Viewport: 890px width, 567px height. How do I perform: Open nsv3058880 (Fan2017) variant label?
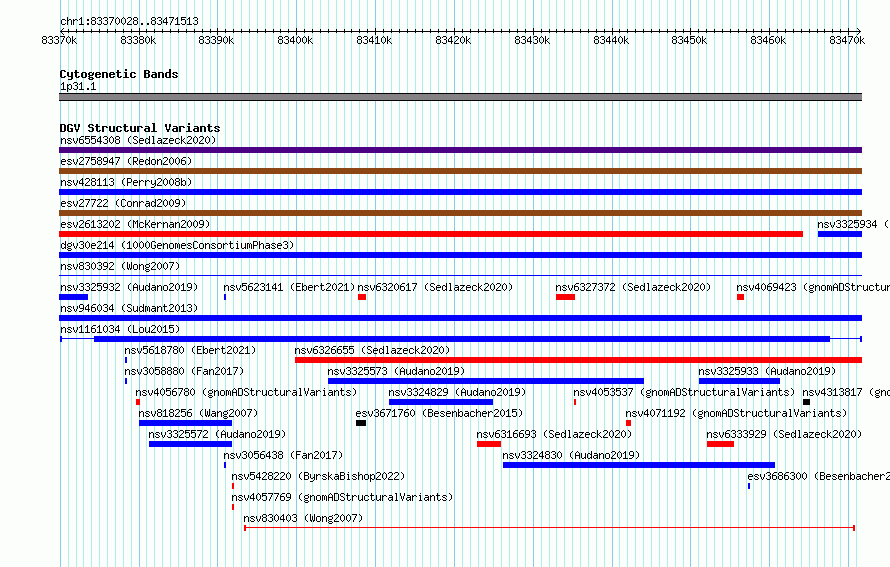point(184,371)
